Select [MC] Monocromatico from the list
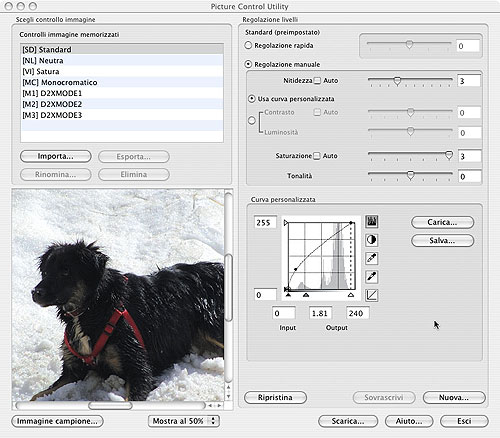This screenshot has width=500, height=438. 122,82
